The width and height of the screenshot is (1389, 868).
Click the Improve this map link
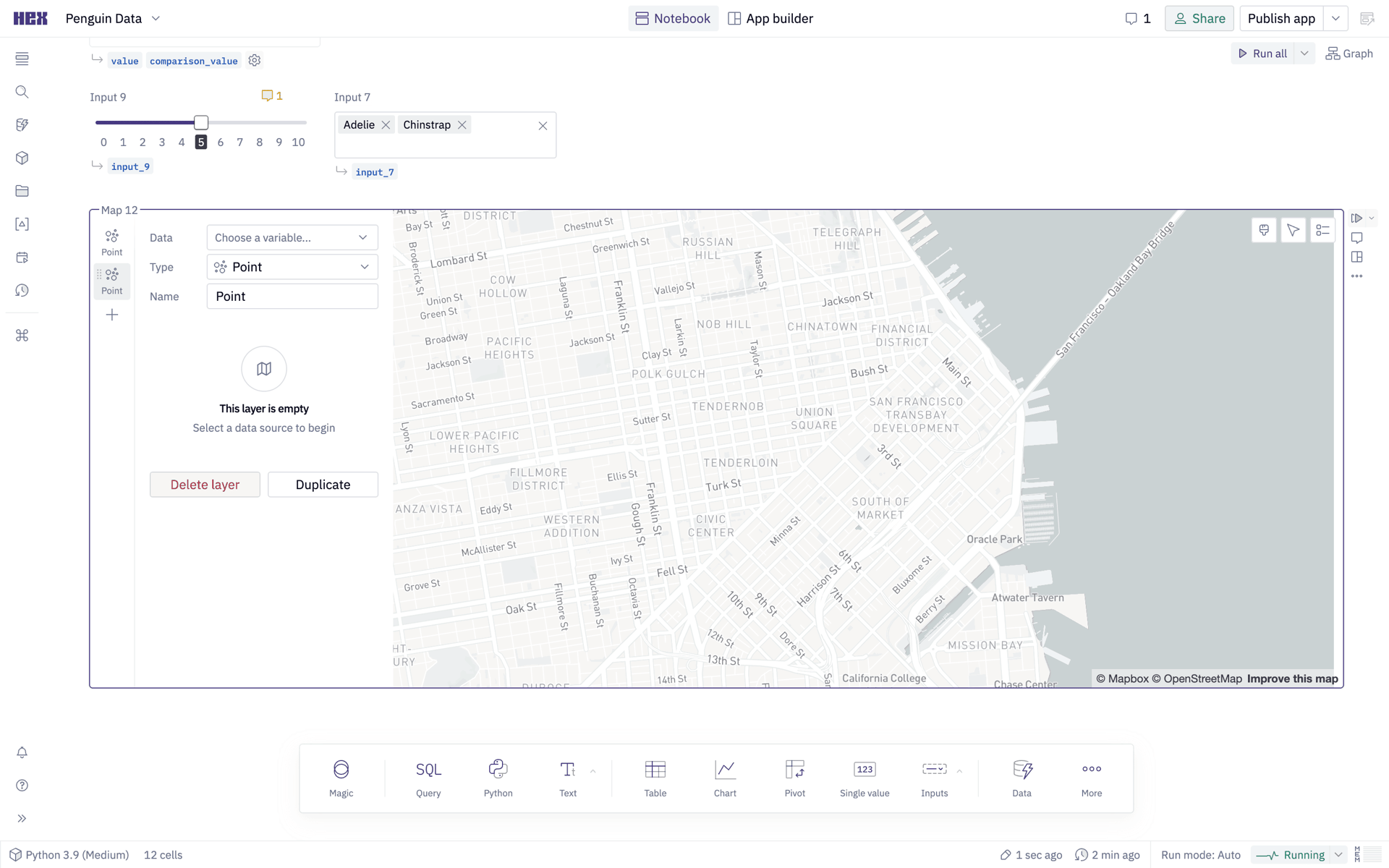pos(1292,678)
